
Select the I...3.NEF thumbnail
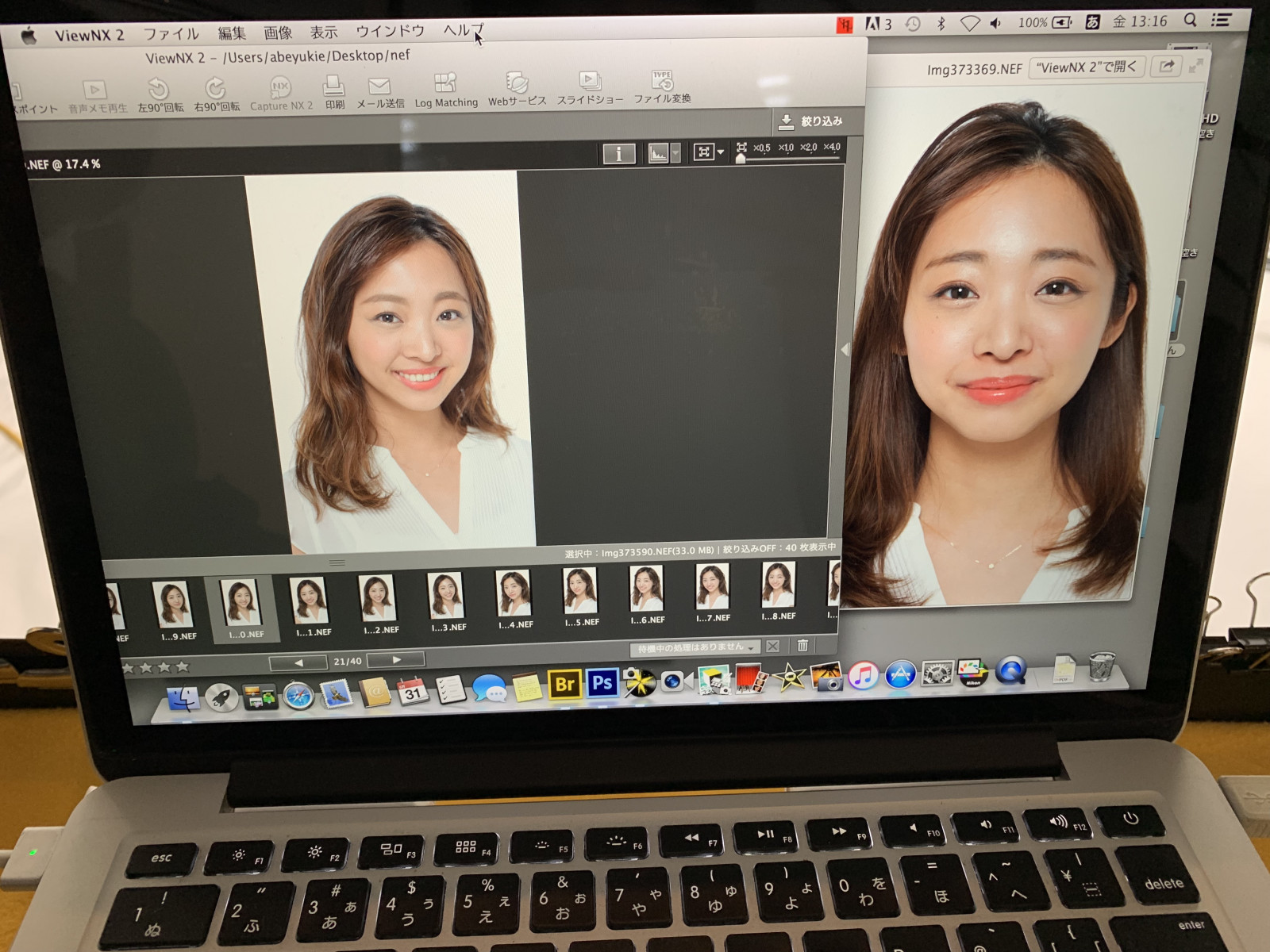click(447, 601)
